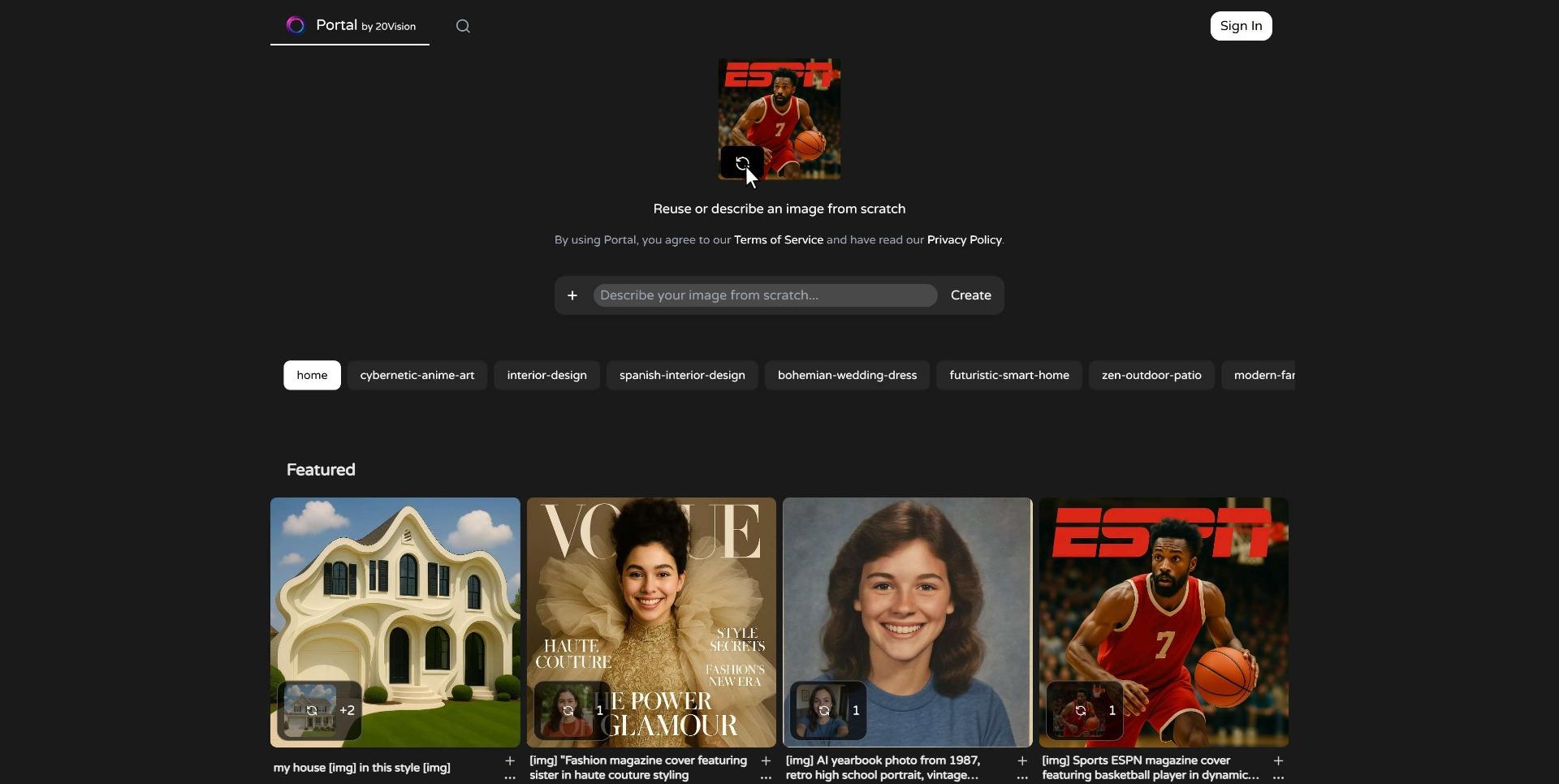Select the futuristic-smart-home tag
Image resolution: width=1559 pixels, height=784 pixels.
(x=1009, y=375)
